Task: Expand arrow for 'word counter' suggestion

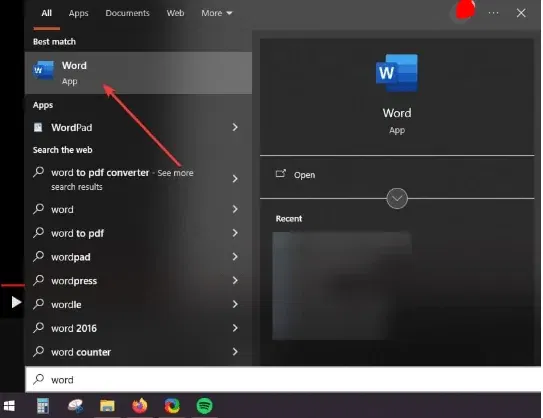Action: tap(235, 352)
